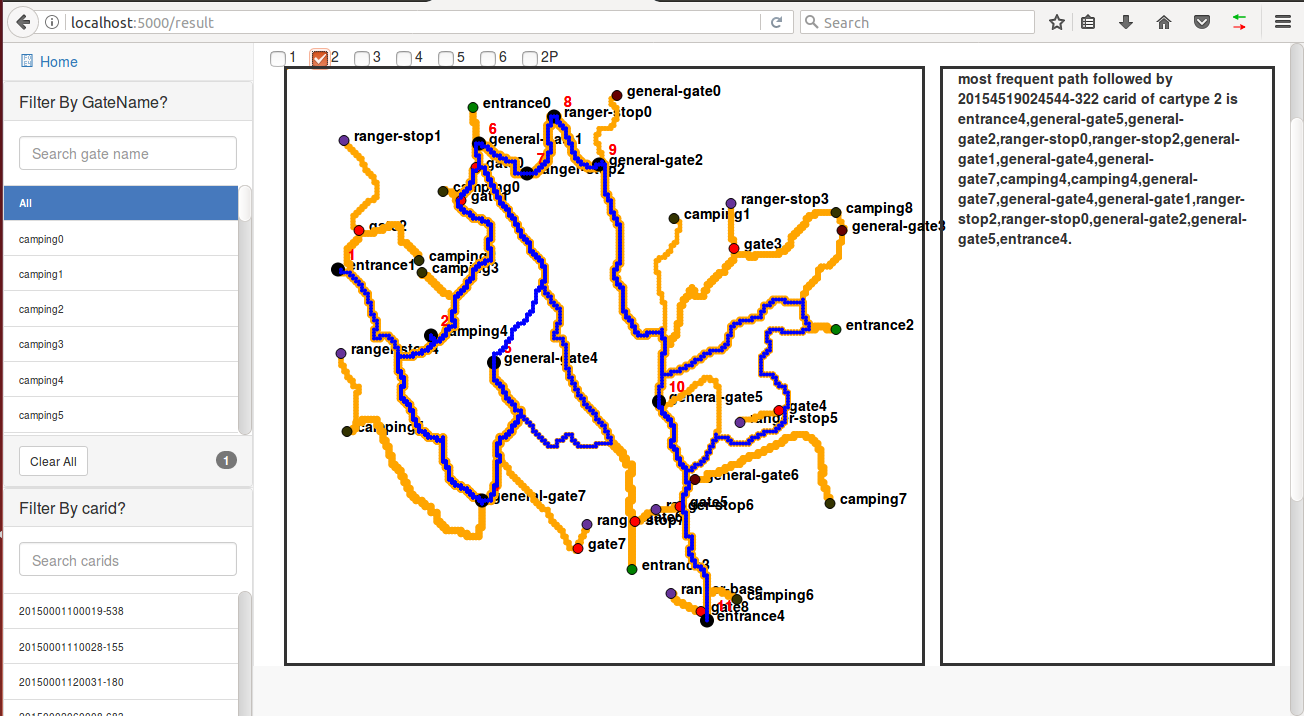Select All in the gate name list

click(120, 203)
